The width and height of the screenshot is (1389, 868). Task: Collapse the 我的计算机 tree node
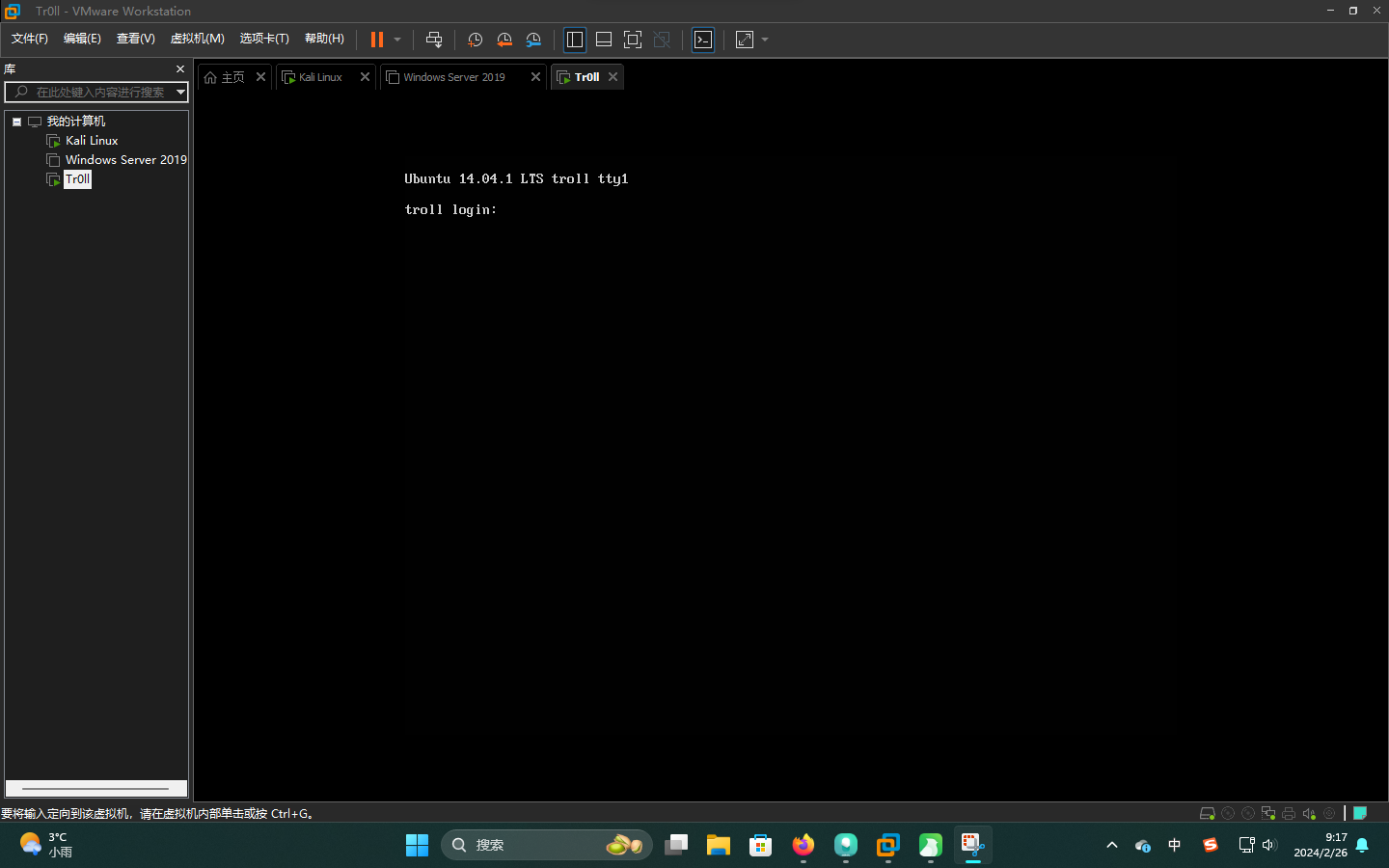click(x=16, y=122)
